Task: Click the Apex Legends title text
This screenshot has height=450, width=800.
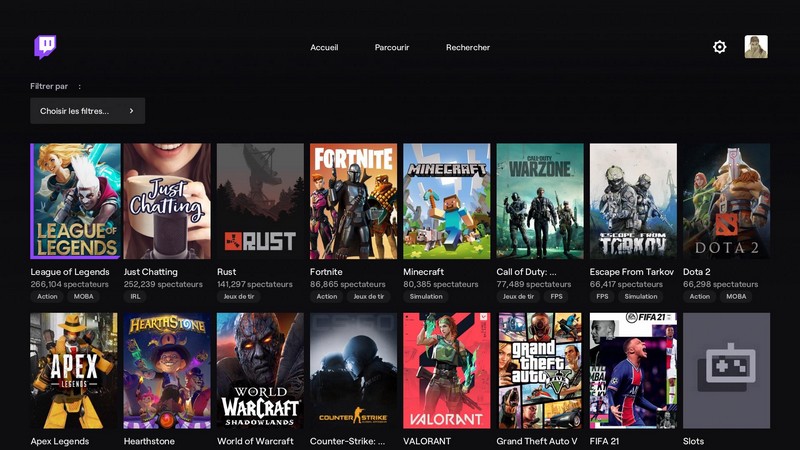Action: (60, 441)
